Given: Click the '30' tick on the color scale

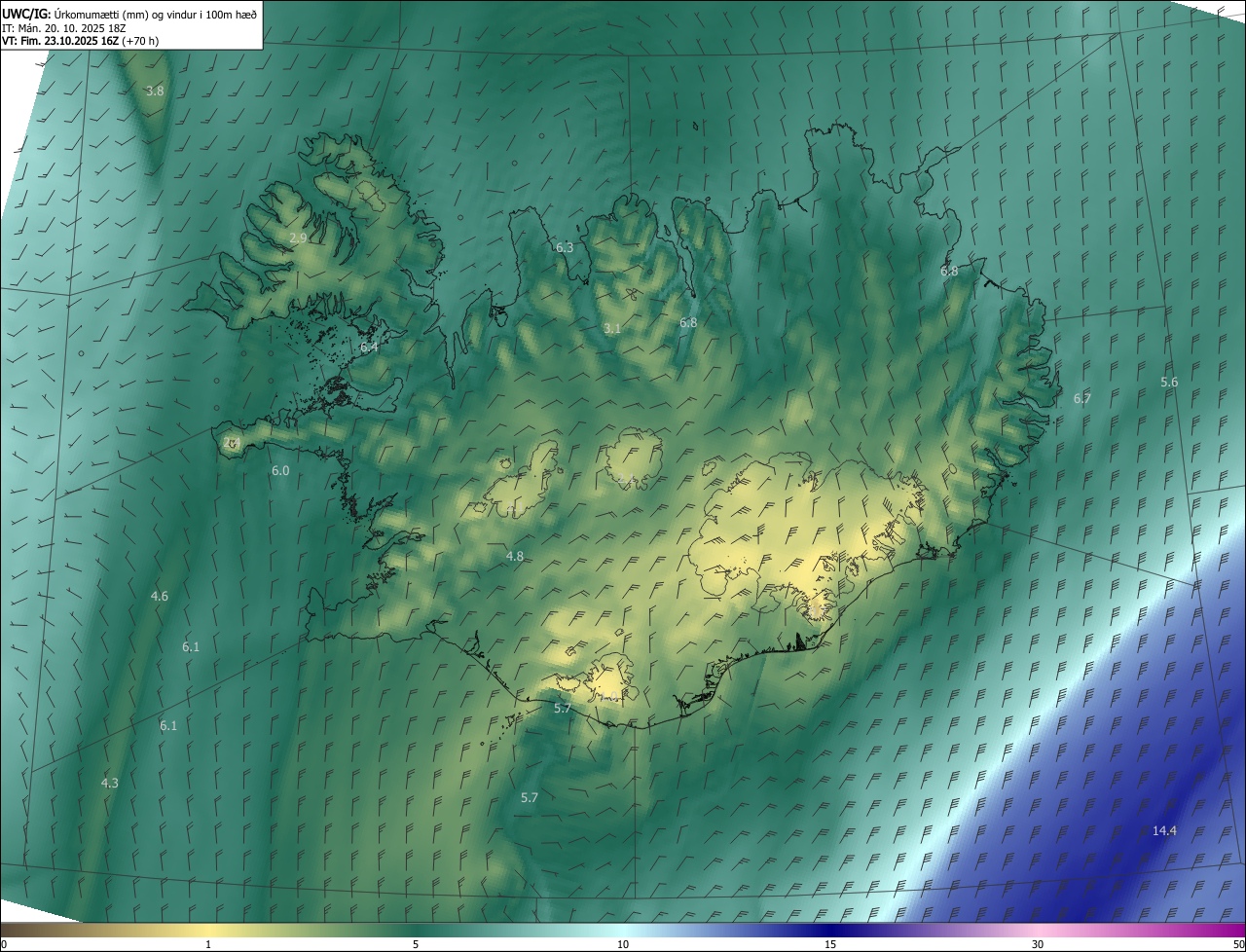Looking at the screenshot, I should 1038,945.
